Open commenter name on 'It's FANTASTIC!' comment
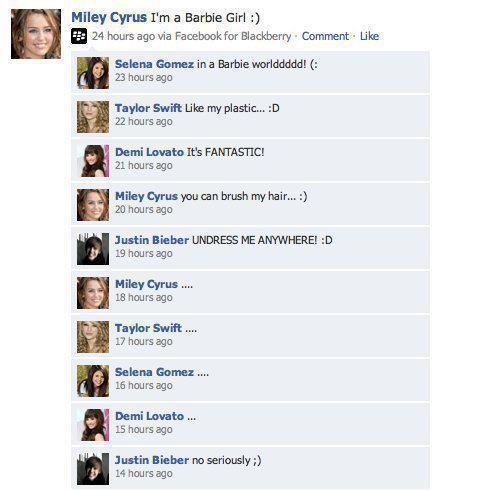Viewport: 500px width, 490px height. pyautogui.click(x=149, y=152)
